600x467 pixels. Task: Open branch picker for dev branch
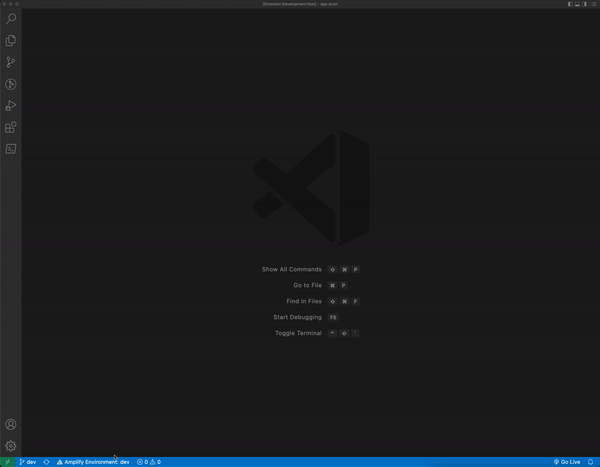pos(28,462)
